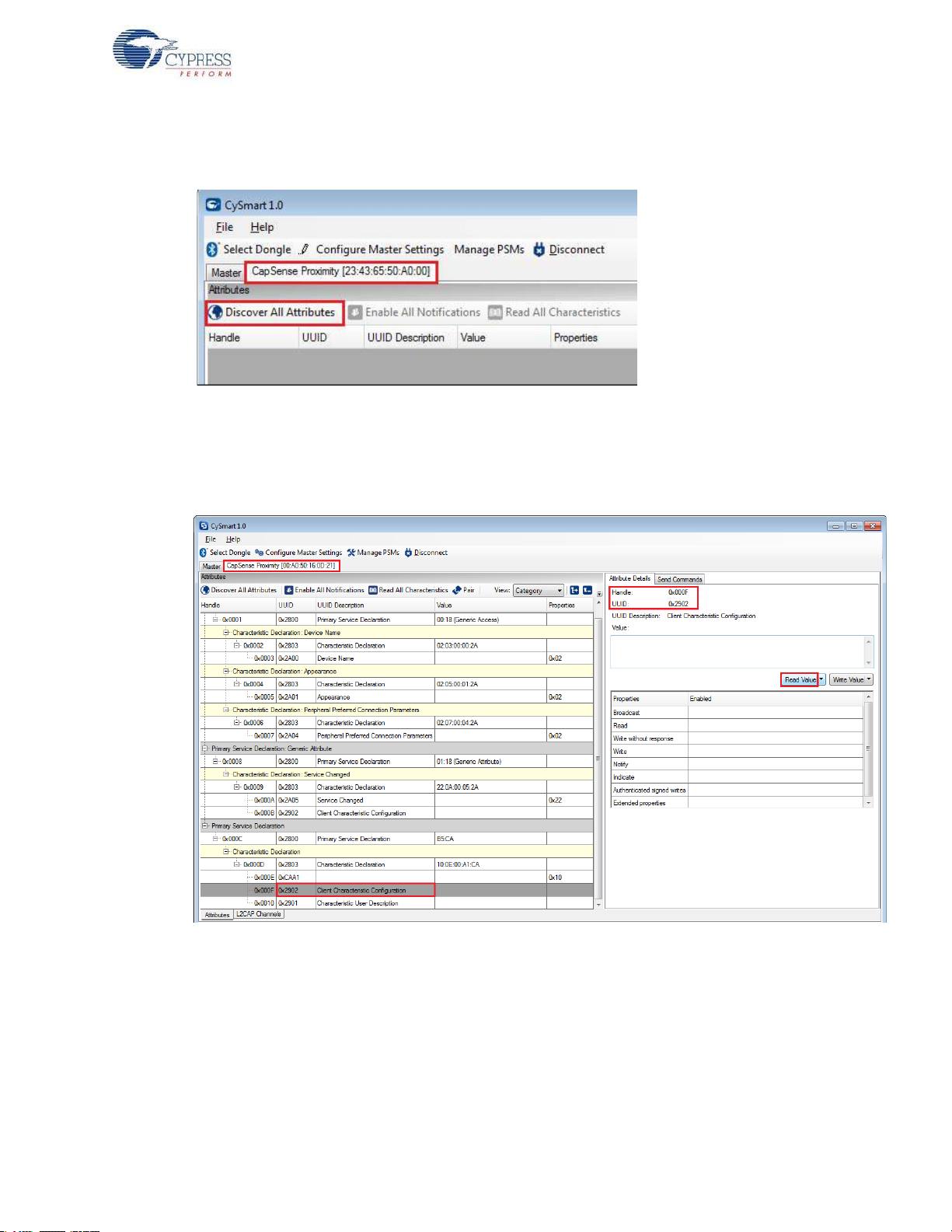This screenshot has width=952, height=1232.
Task: Collapse Characteristic Declaration: Appearance group
Action: point(226,671)
